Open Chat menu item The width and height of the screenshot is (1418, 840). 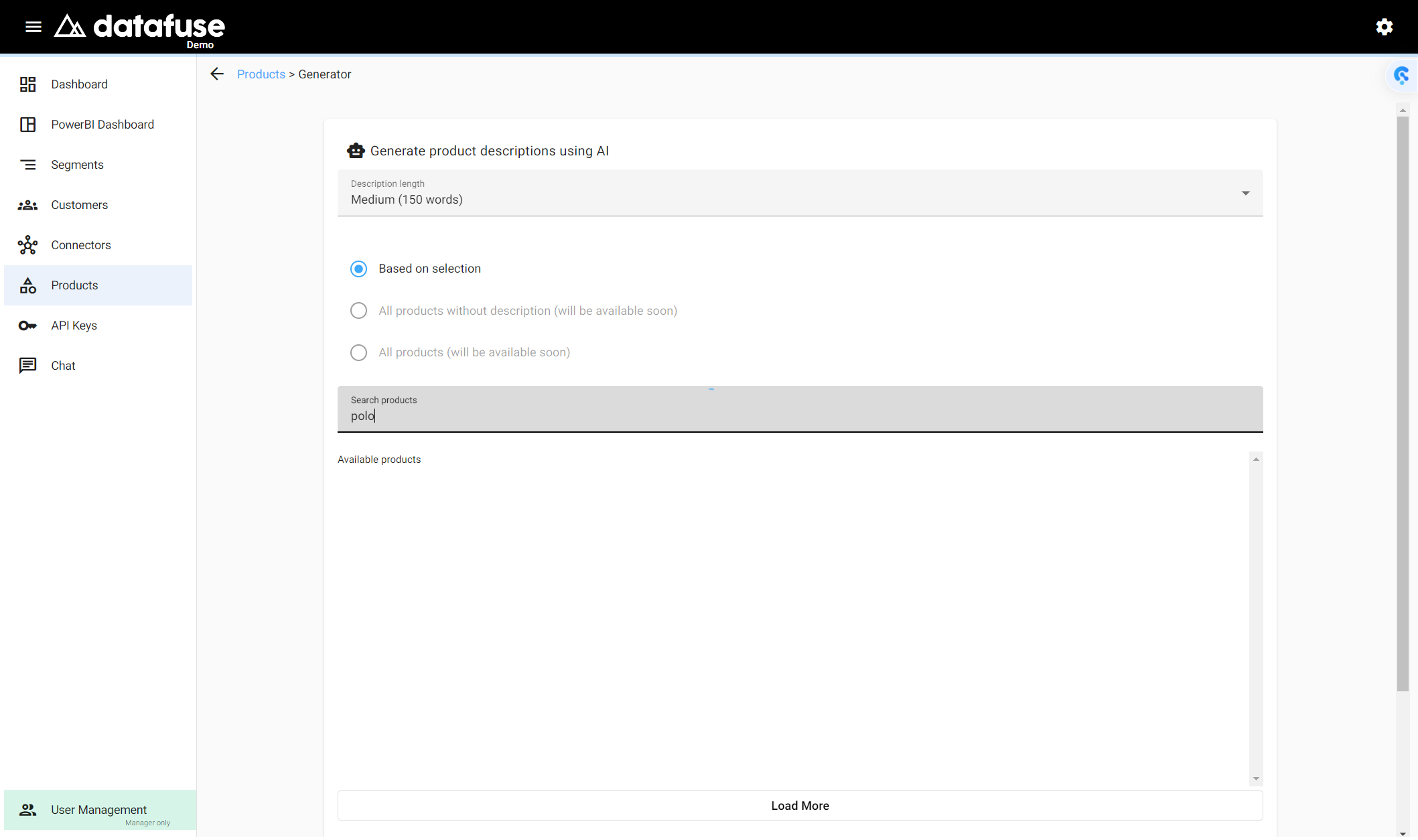[x=98, y=366]
